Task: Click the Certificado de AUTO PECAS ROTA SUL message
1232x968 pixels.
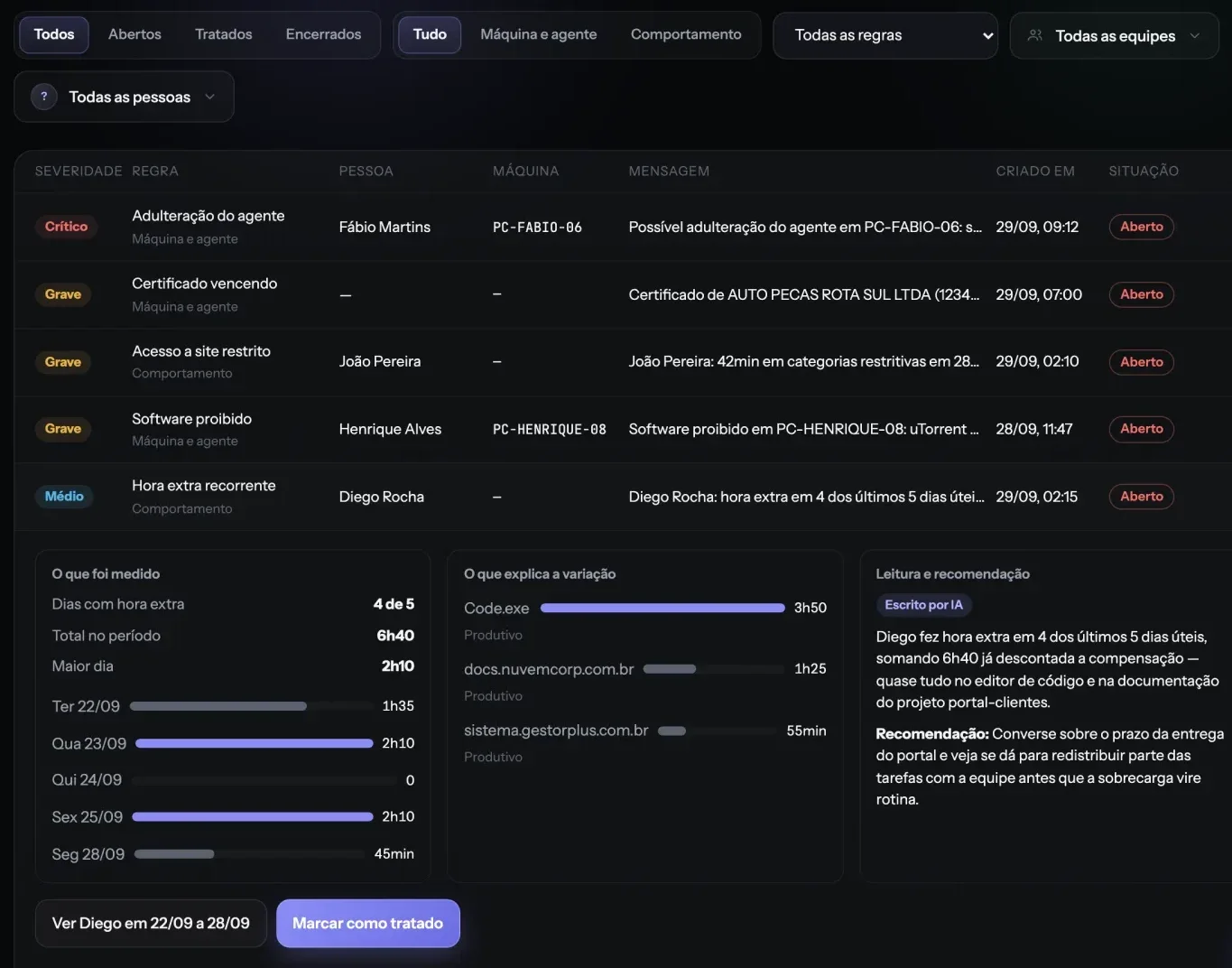Action: coord(804,294)
